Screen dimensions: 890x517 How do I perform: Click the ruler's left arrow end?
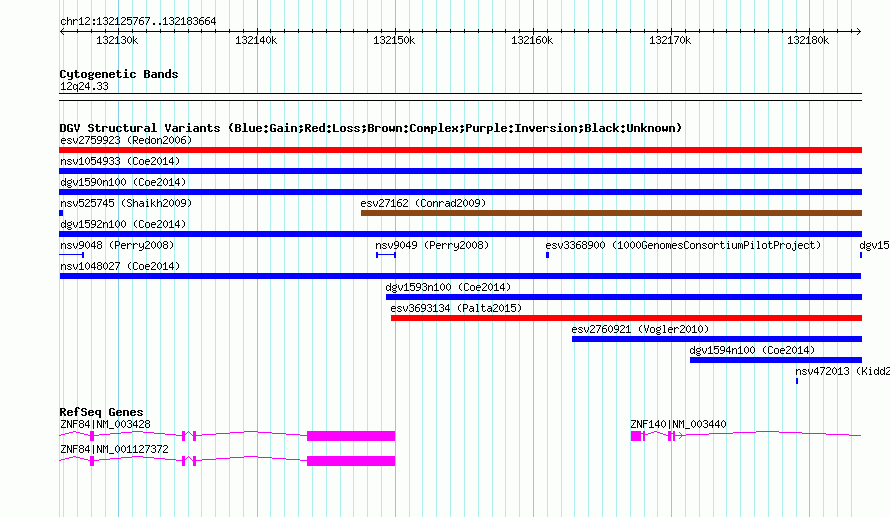click(x=62, y=32)
